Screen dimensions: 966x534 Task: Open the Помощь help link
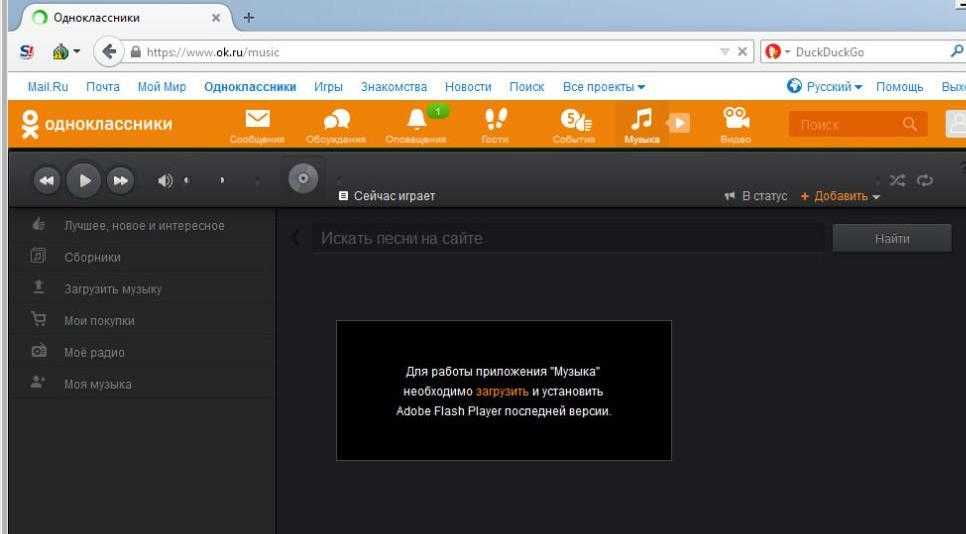point(899,87)
